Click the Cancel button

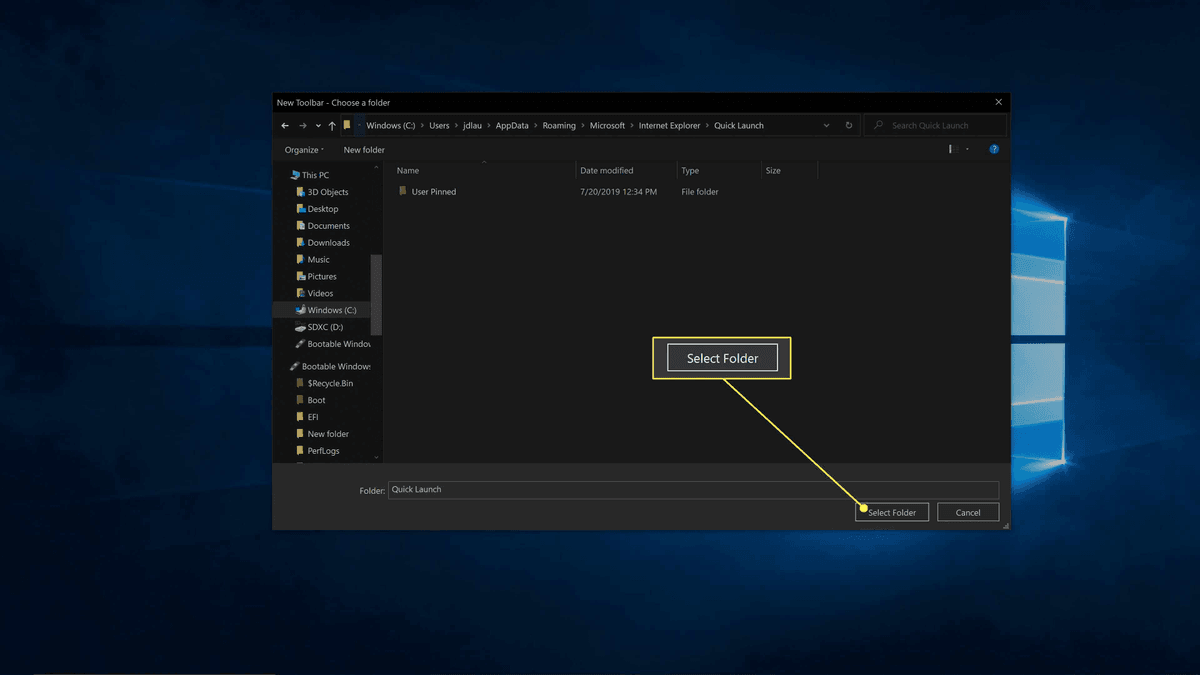coord(967,511)
